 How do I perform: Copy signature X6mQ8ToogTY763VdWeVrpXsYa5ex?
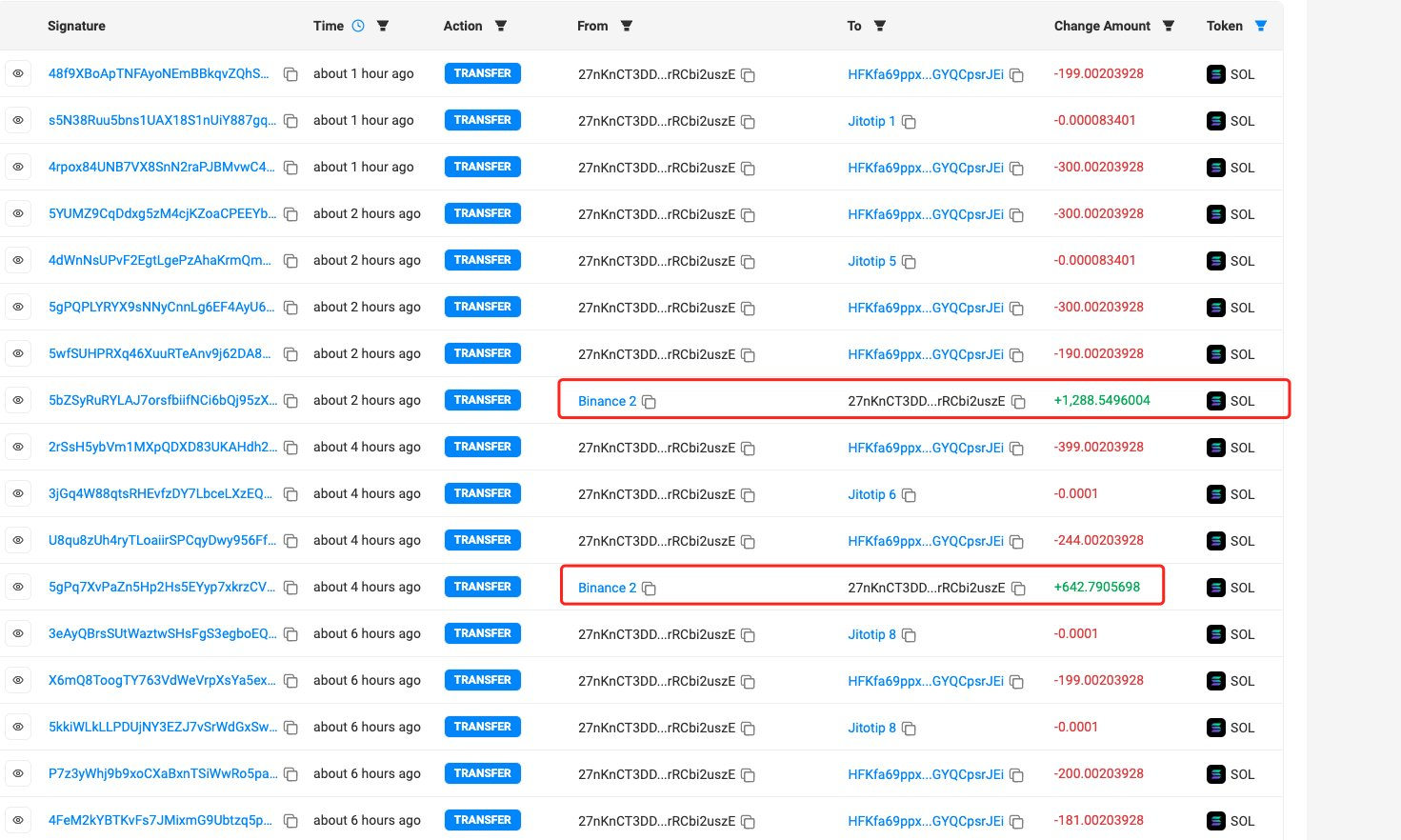coord(291,681)
